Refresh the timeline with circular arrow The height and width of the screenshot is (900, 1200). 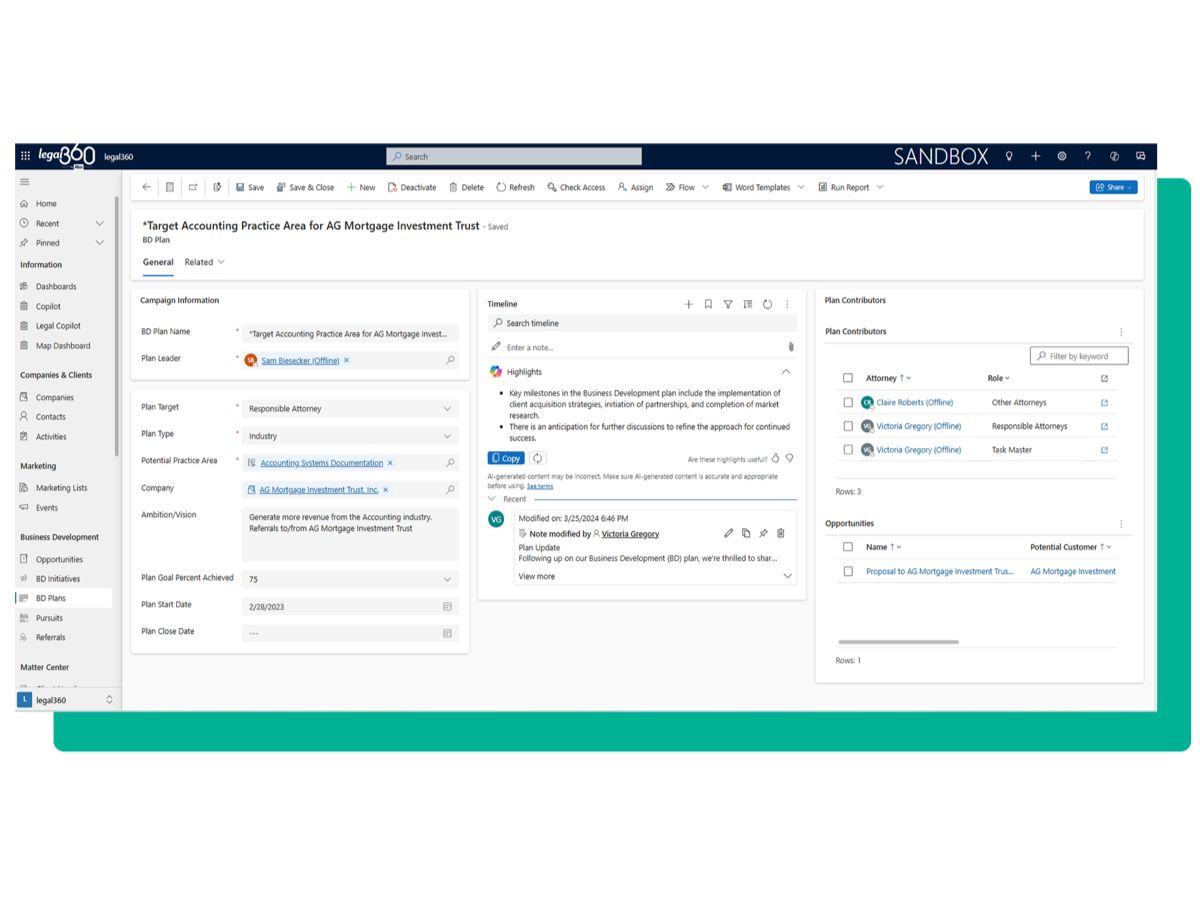click(767, 304)
